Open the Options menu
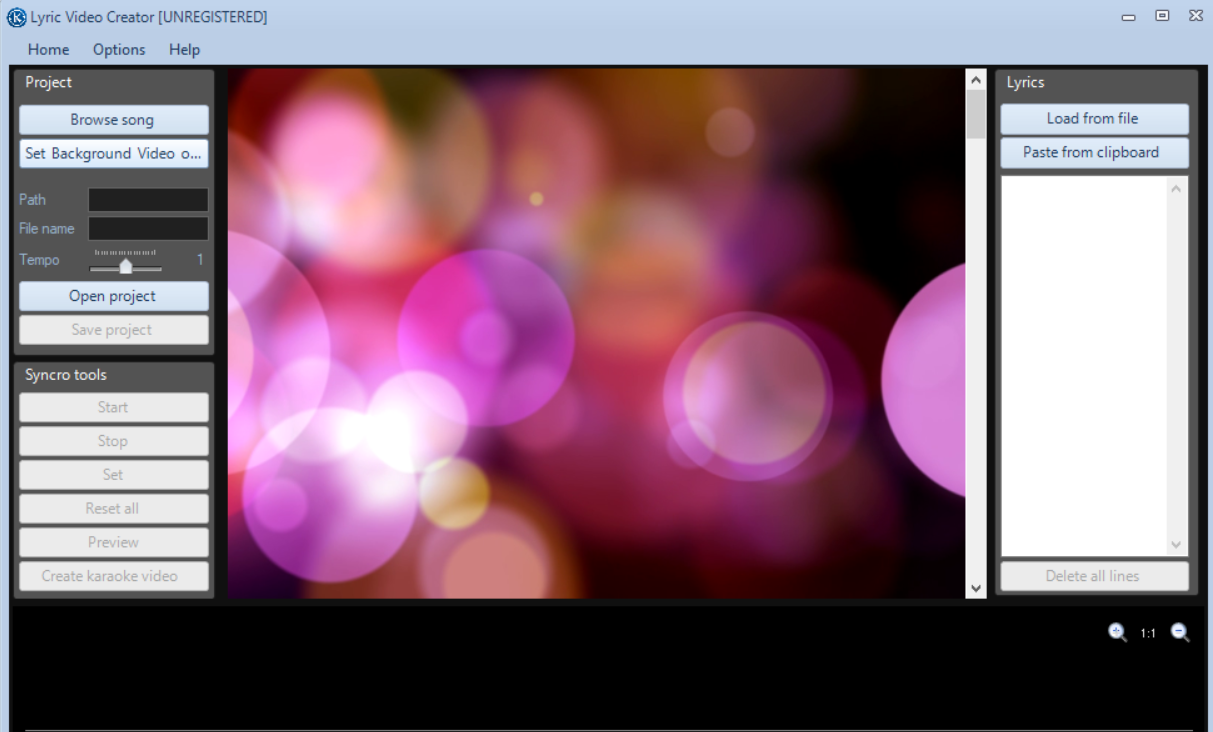Viewport: 1213px width, 732px height. coord(119,49)
